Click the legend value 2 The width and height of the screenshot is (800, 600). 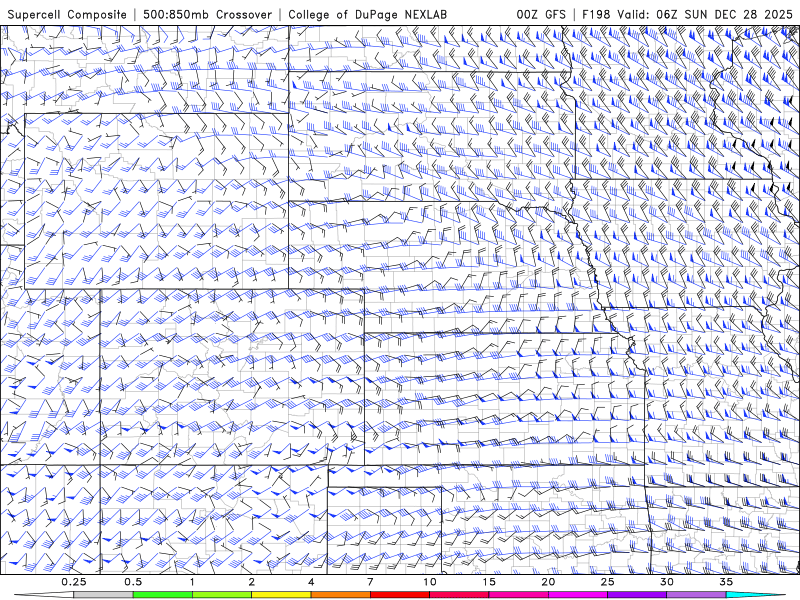click(x=252, y=582)
